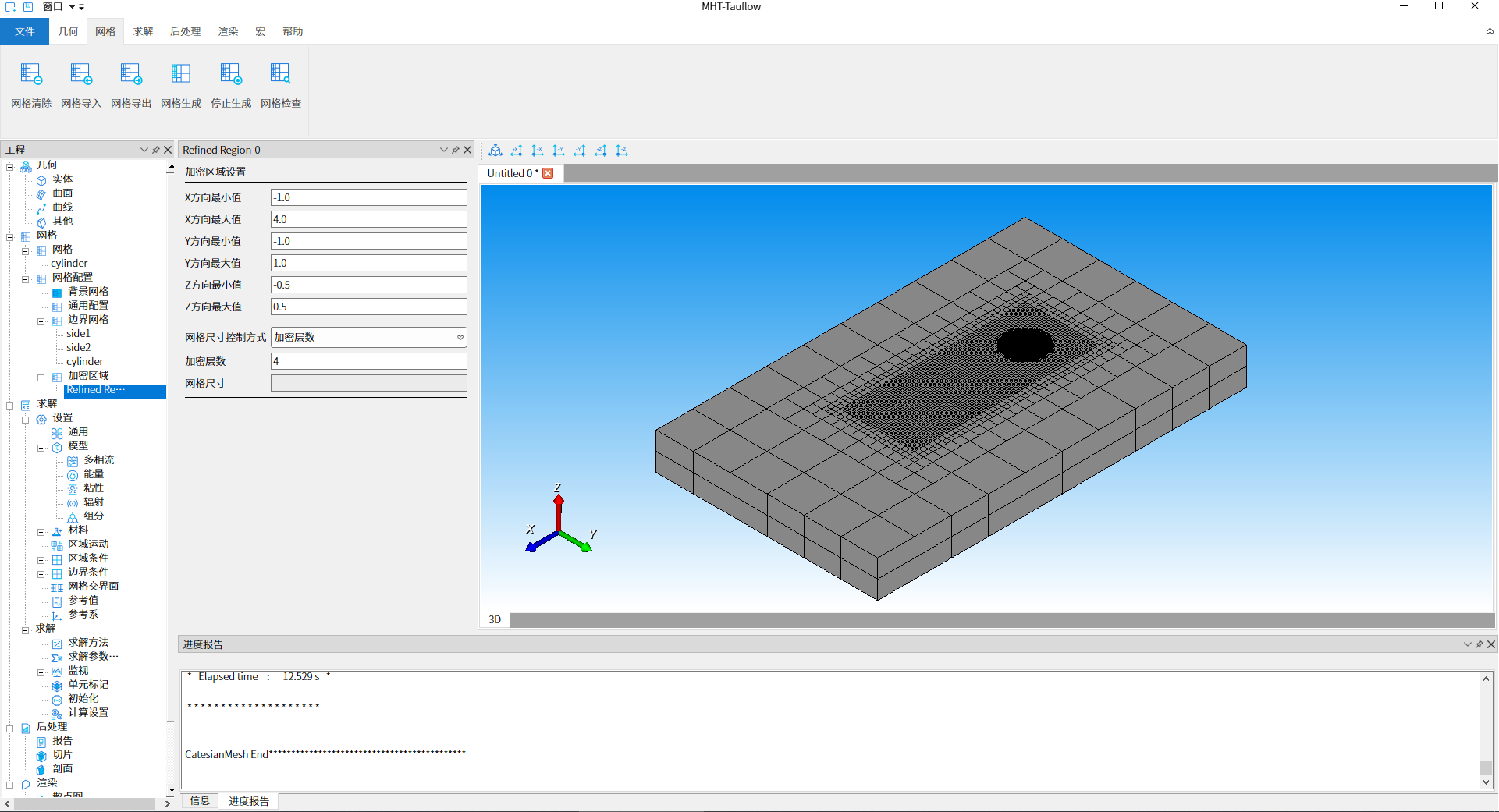Click the 网格清除 (clear mesh) icon
Screen dimensions: 1499x812
point(31,75)
